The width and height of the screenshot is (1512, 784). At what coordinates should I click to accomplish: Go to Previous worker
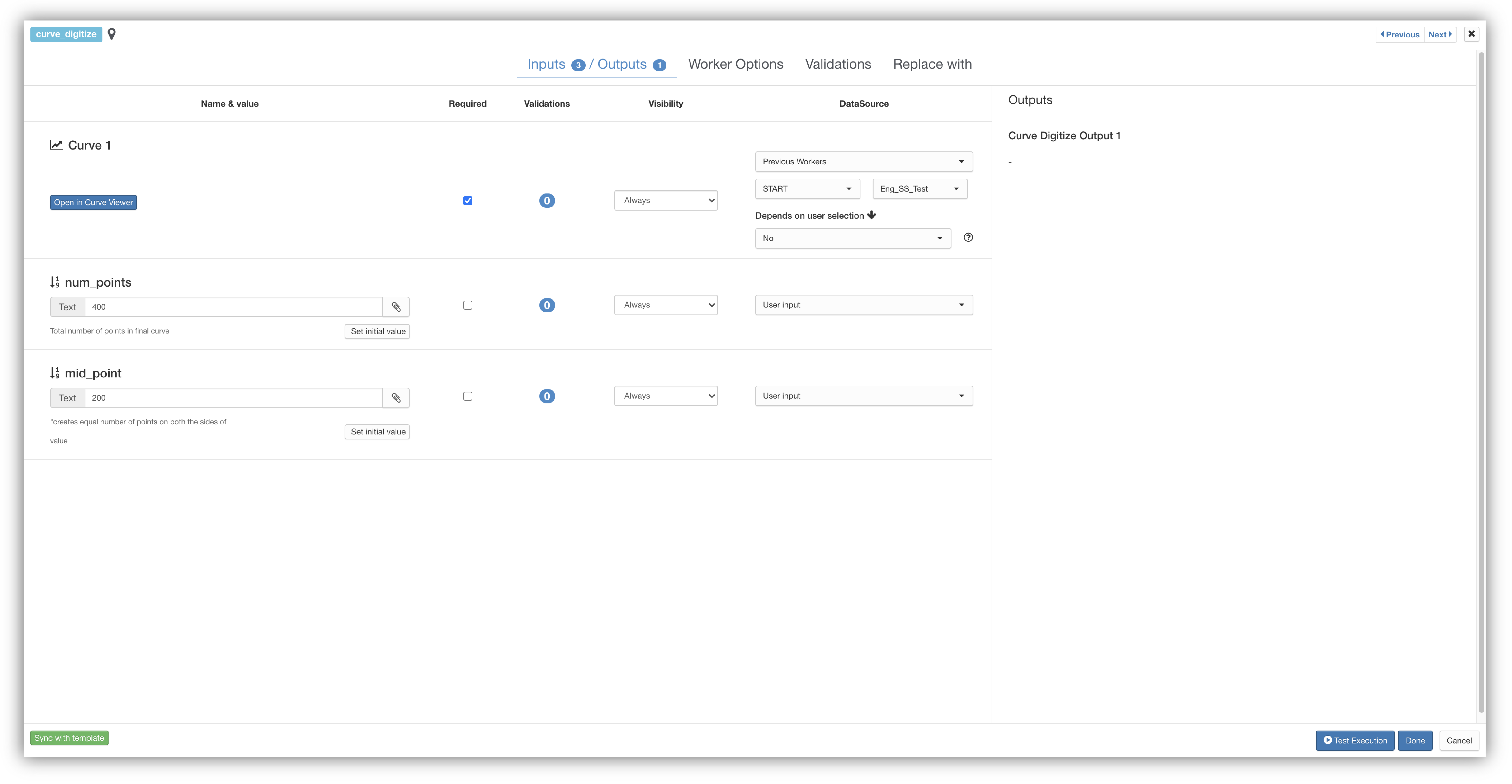(x=1400, y=35)
